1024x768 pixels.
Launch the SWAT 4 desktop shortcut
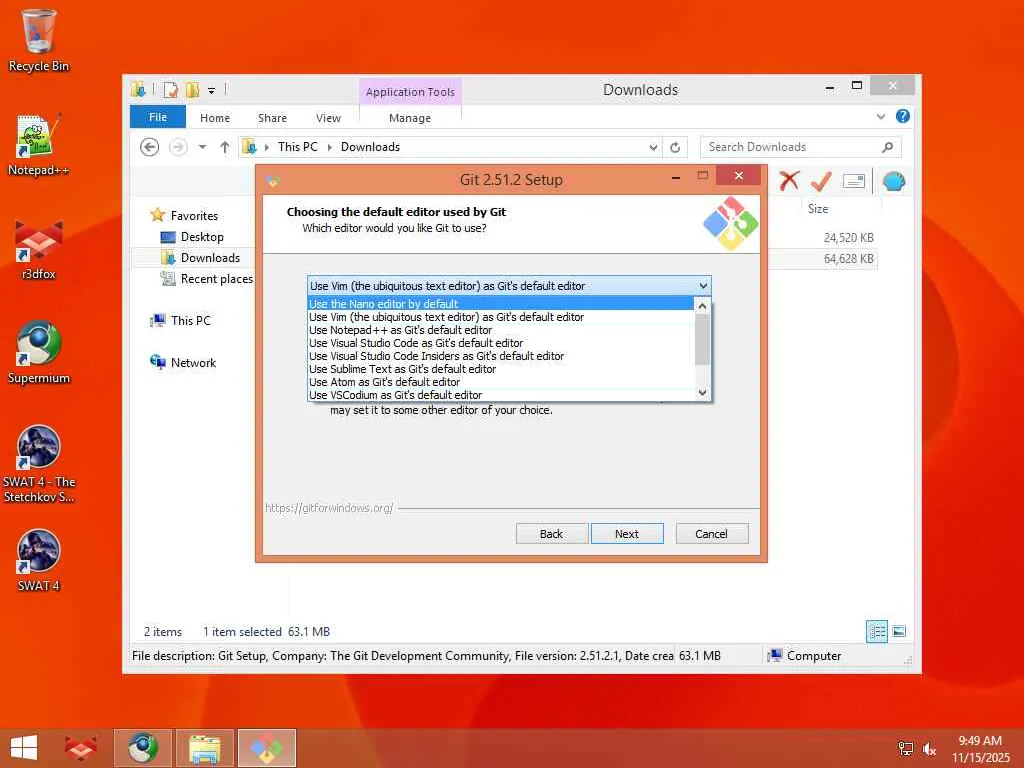pyautogui.click(x=39, y=560)
